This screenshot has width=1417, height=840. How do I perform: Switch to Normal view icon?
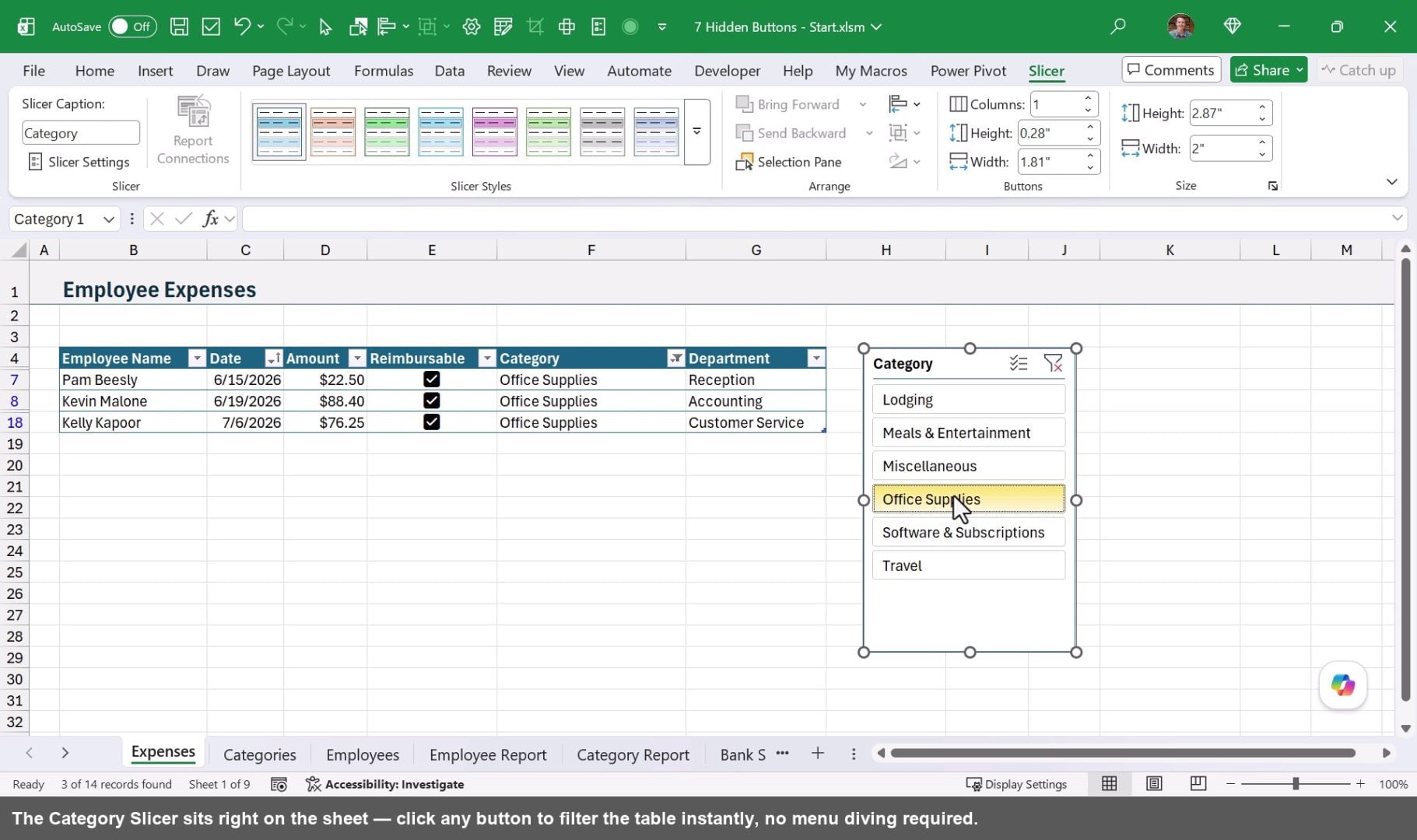(1110, 784)
